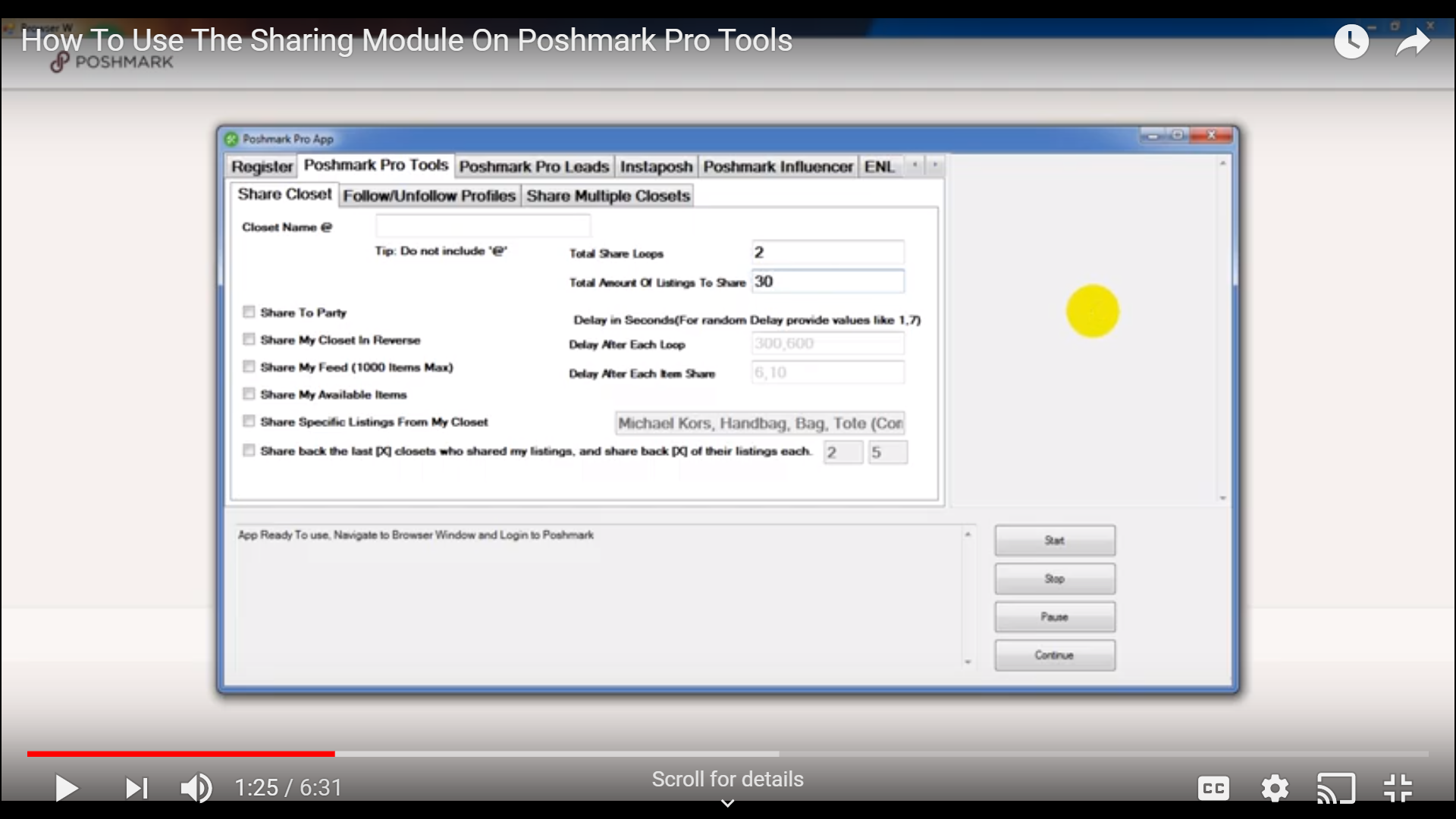This screenshot has height=819, width=1456.
Task: Exit full screen mode
Action: (x=1398, y=788)
